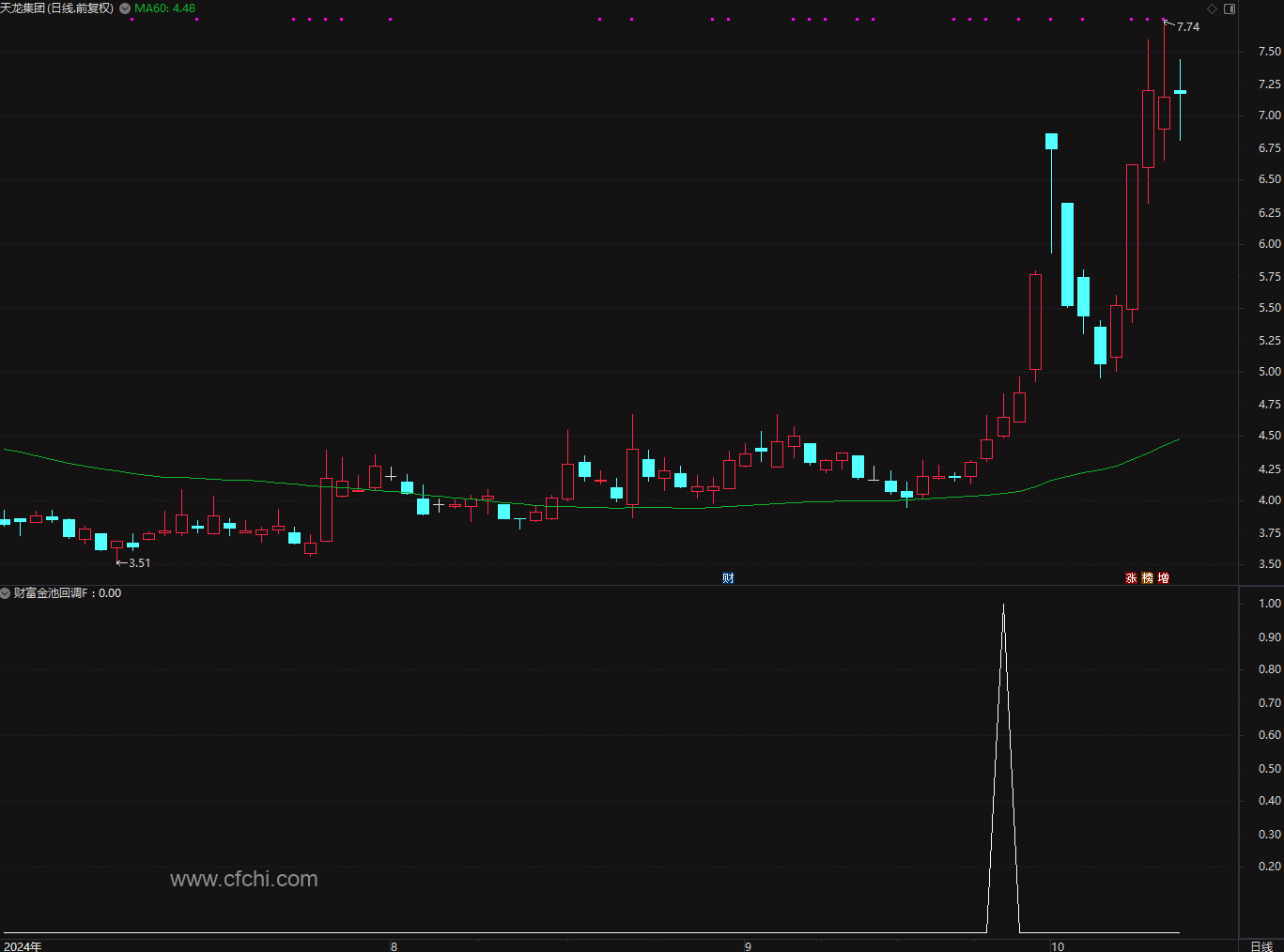The width and height of the screenshot is (1284, 952).
Task: Click the month 9 label on the time axis
Action: [748, 945]
